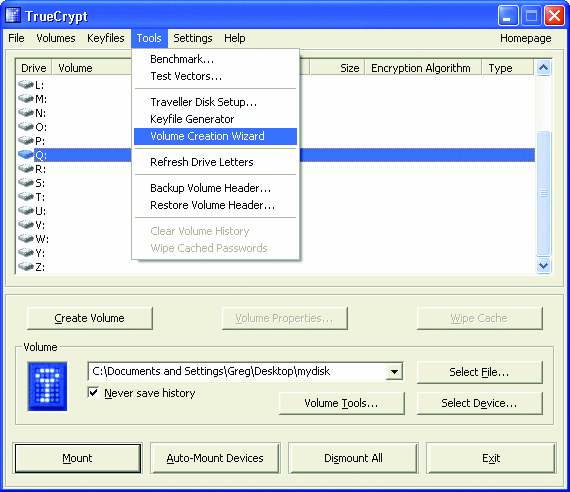Click the drive icon for Y:

click(26, 252)
